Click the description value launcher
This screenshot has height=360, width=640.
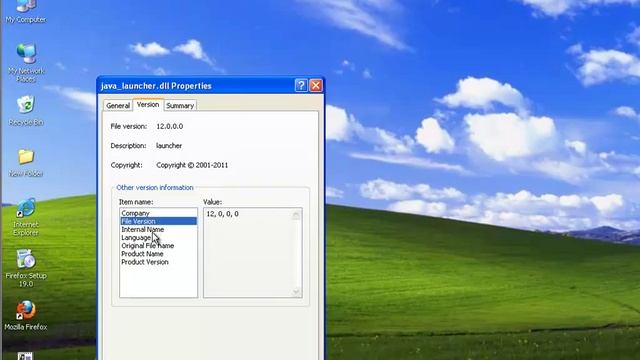169,146
